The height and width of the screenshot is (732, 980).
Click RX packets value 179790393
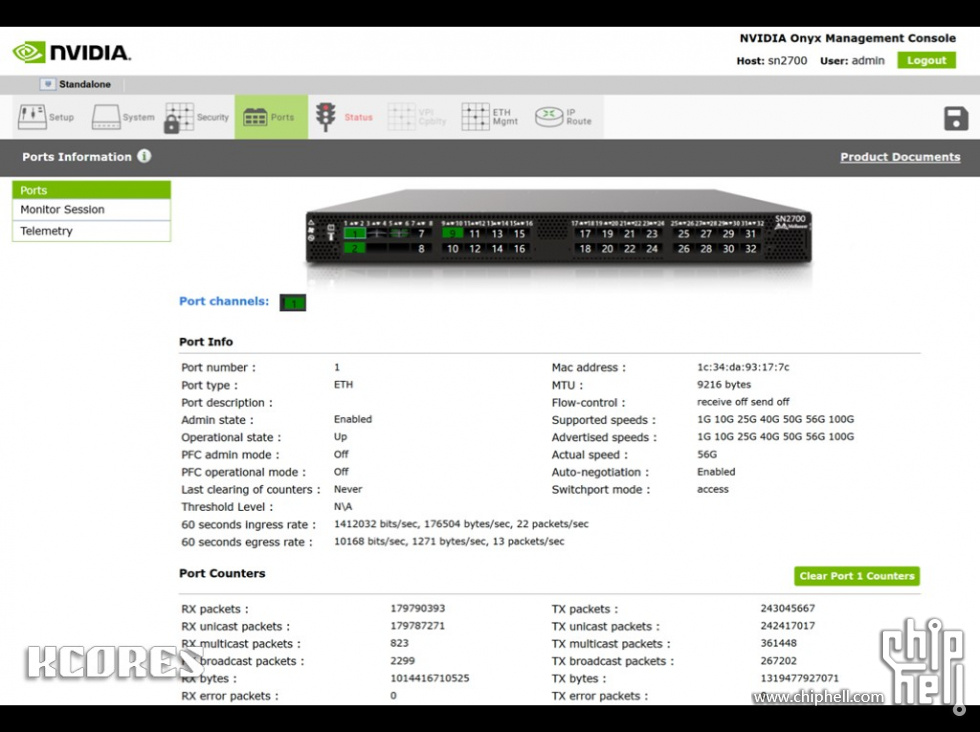[418, 608]
